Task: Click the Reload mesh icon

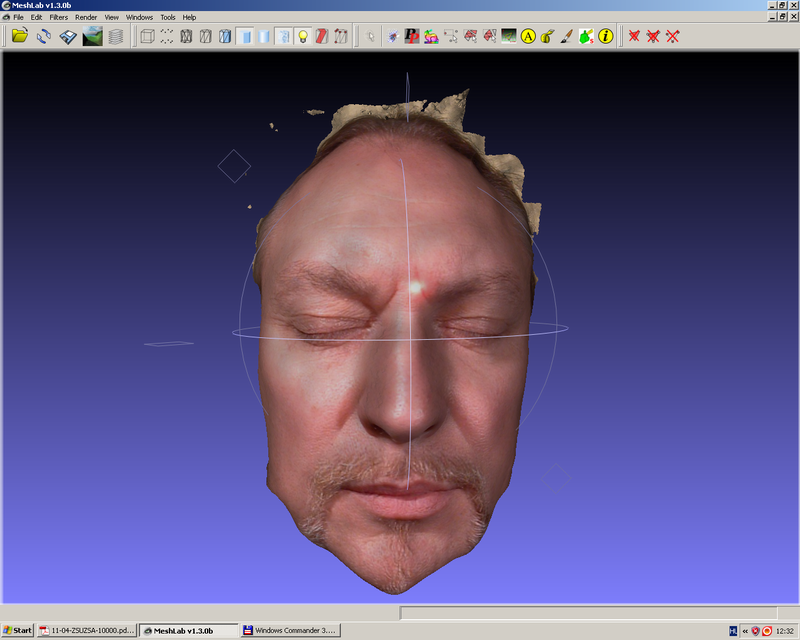Action: pyautogui.click(x=44, y=37)
